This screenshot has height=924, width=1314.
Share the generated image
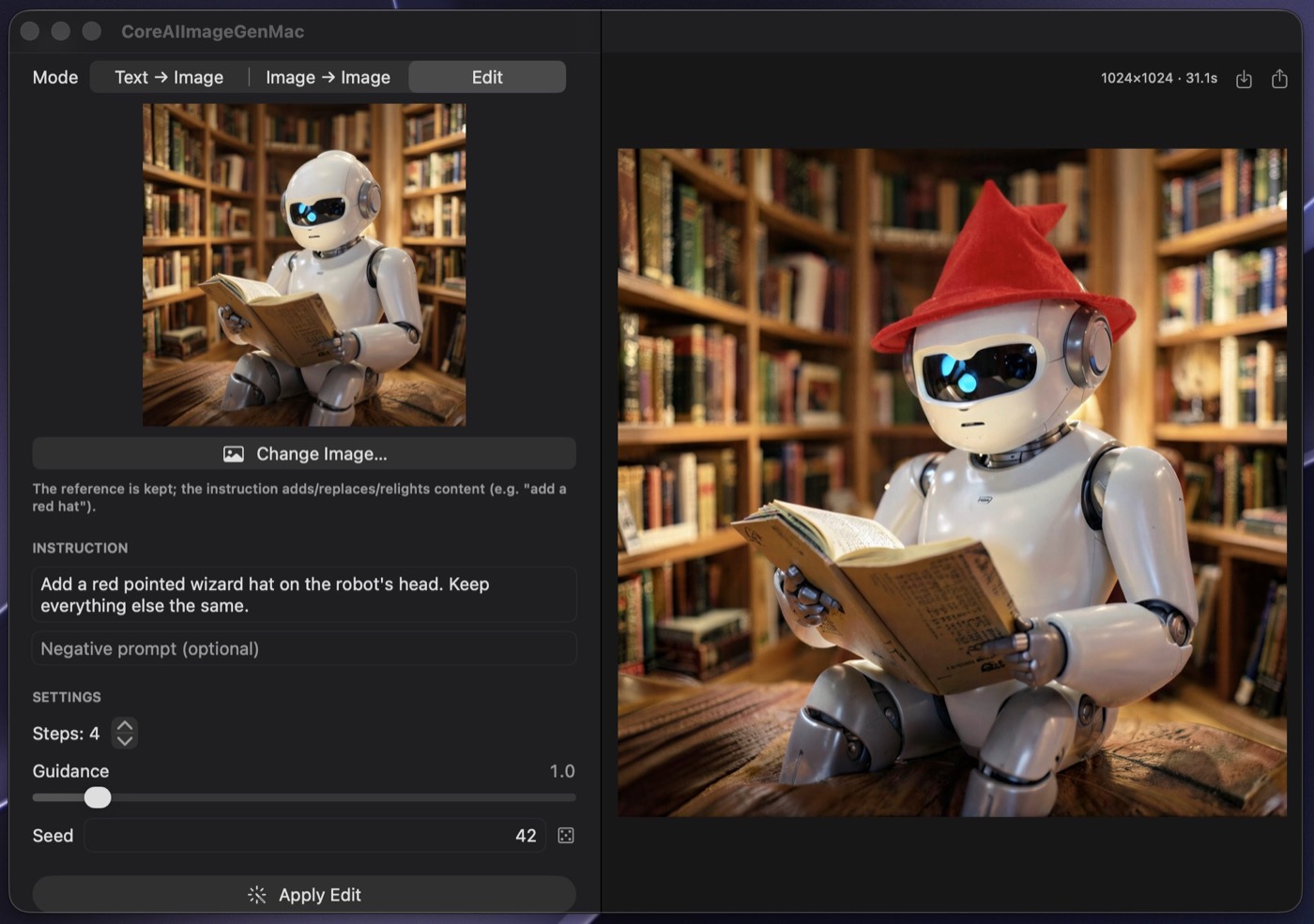(x=1279, y=79)
